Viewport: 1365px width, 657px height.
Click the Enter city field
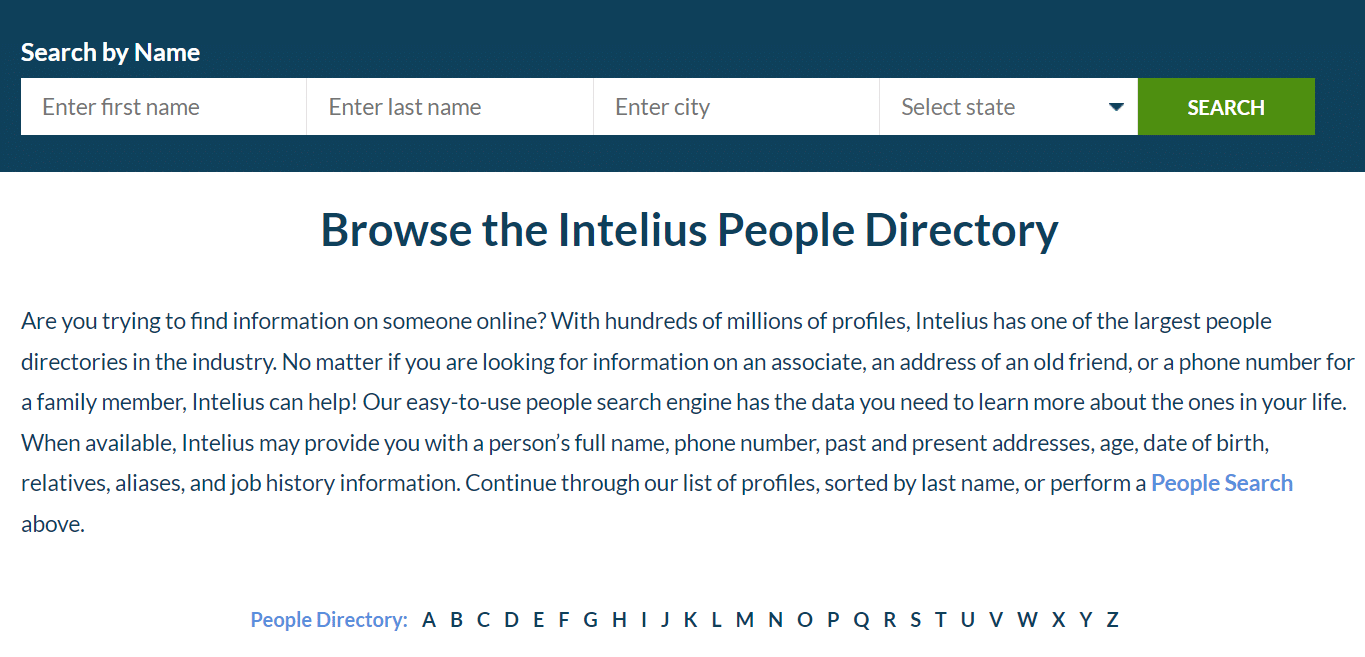coord(736,106)
